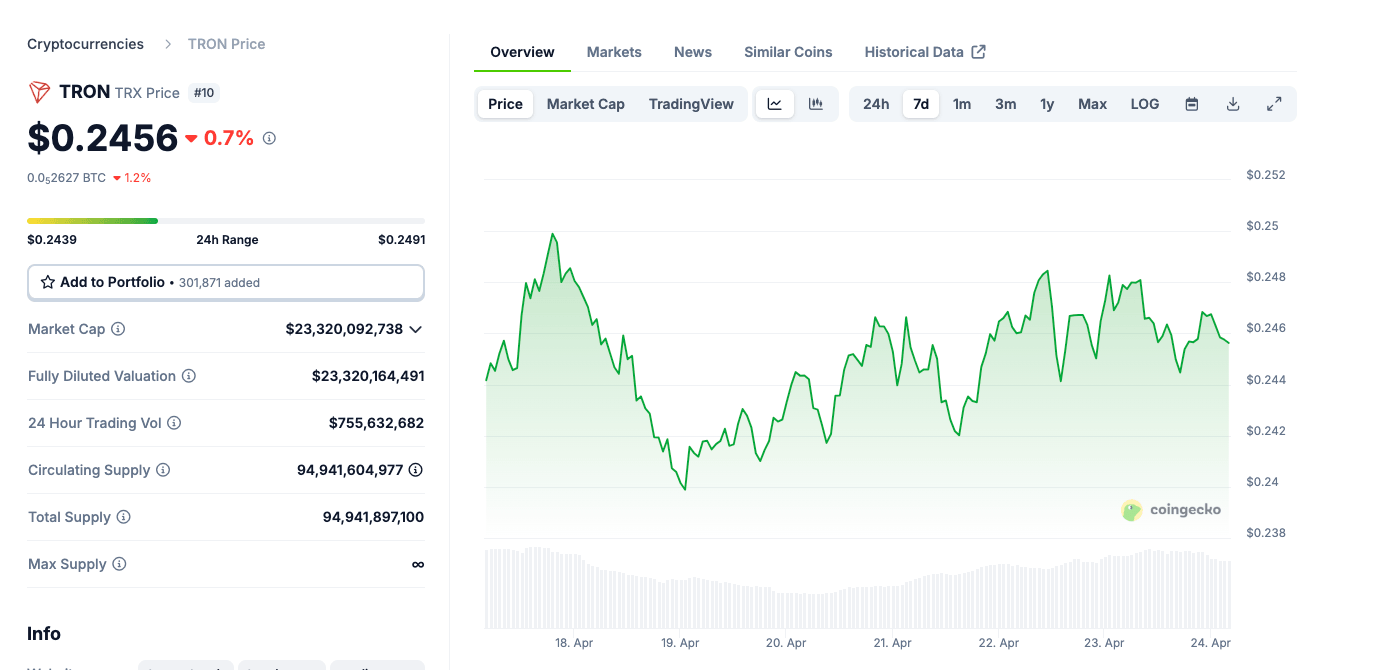This screenshot has width=1380, height=670.
Task: Toggle logarithmic scale with LOG
Action: (1144, 103)
